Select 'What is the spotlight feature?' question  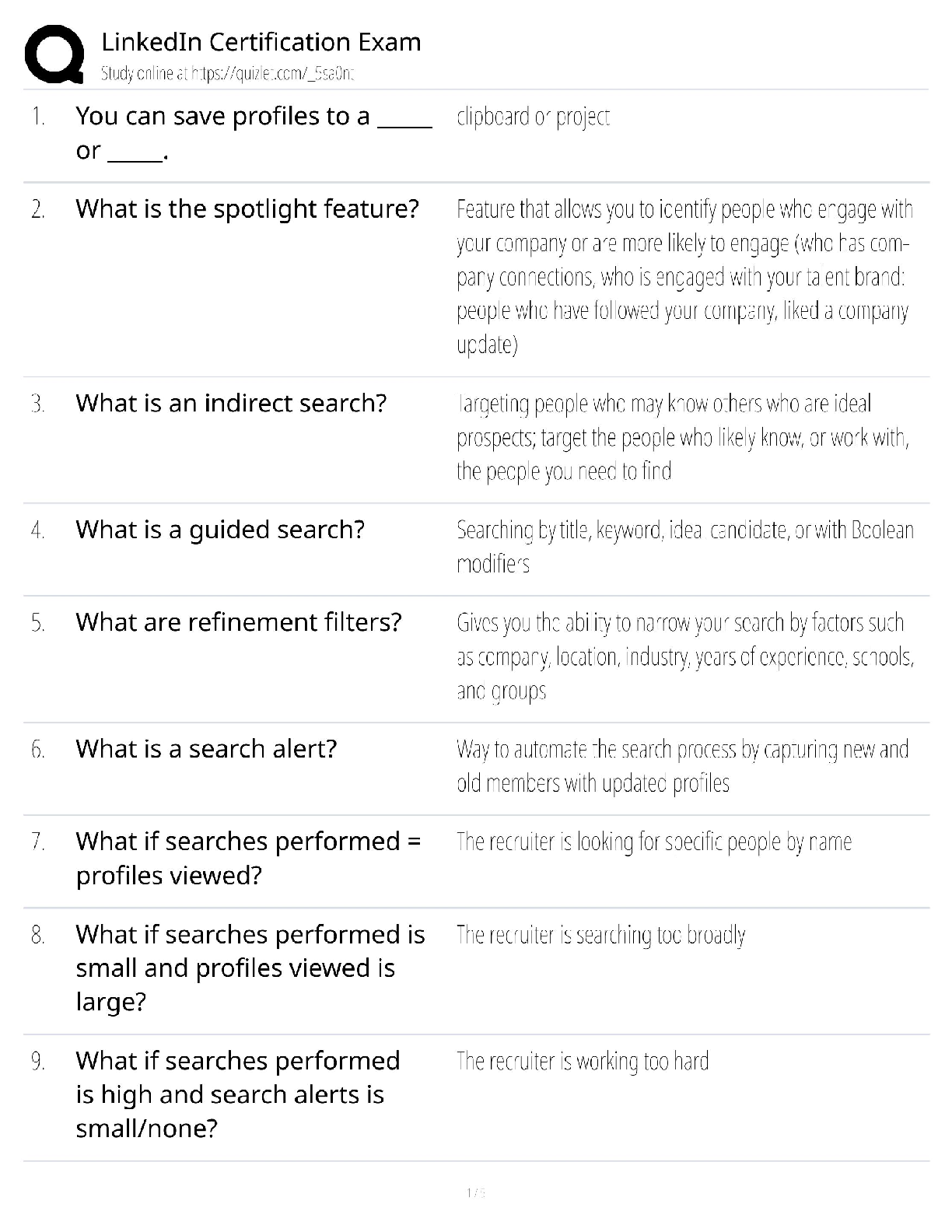coord(247,208)
